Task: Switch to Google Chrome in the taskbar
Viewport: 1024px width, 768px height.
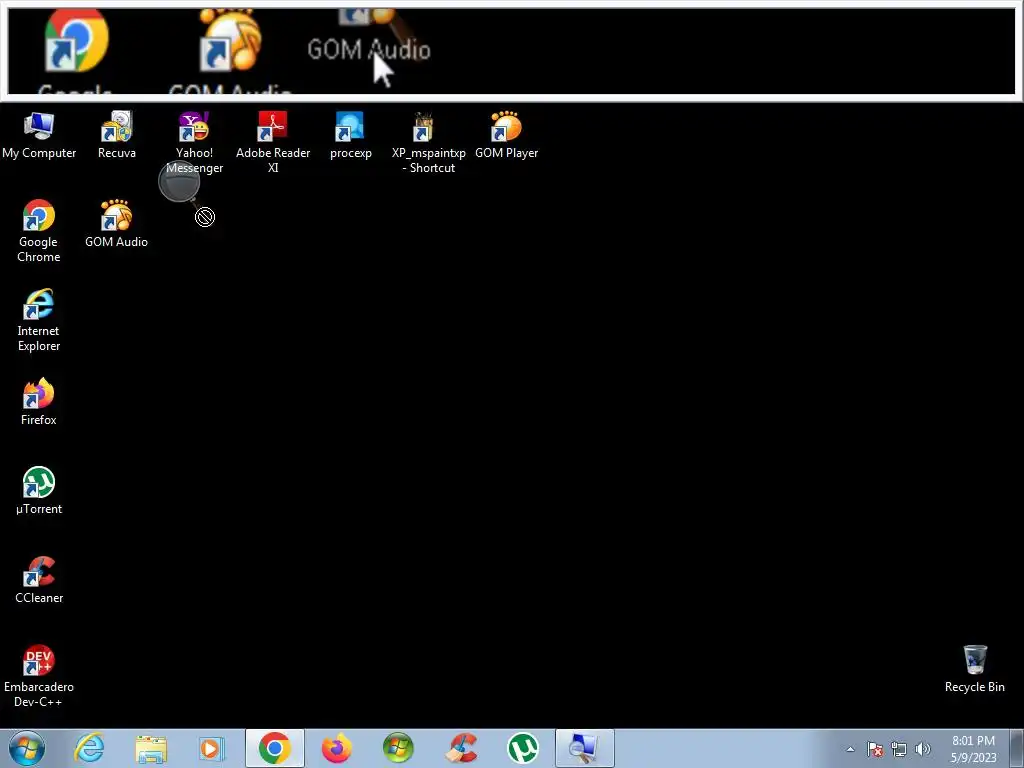Action: (275, 748)
